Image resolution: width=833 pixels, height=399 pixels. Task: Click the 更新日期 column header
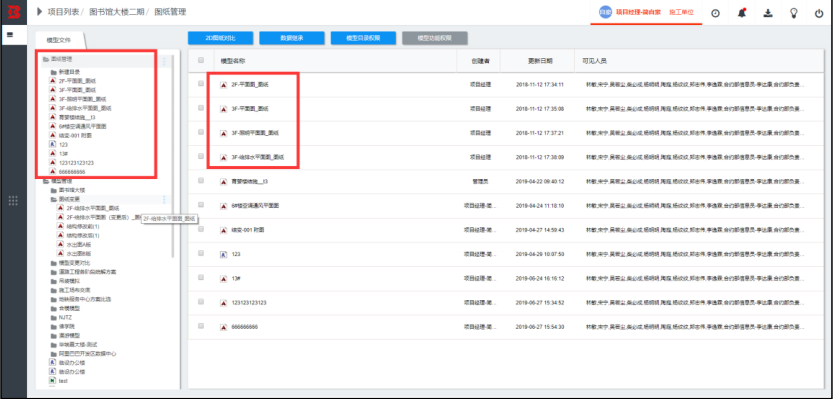[x=540, y=61]
